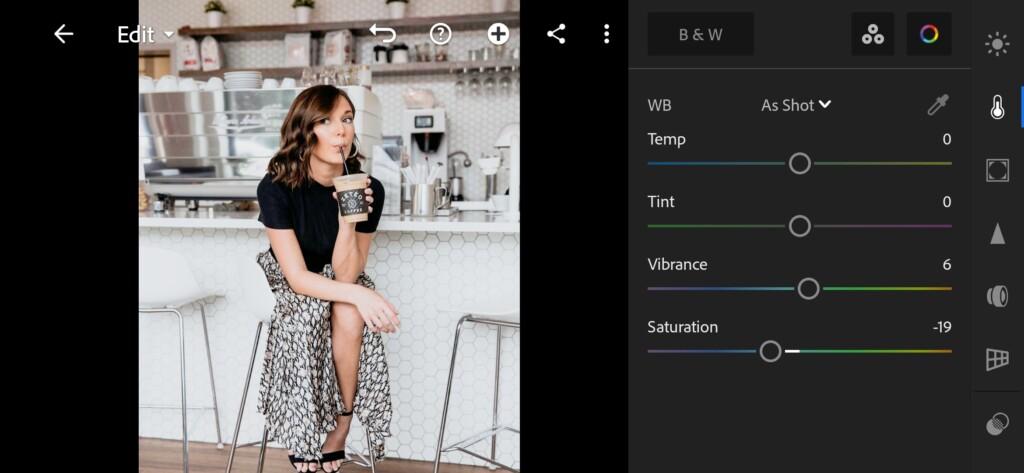This screenshot has height=473, width=1024.
Task: Open the color mix wheel icon
Action: 929,34
